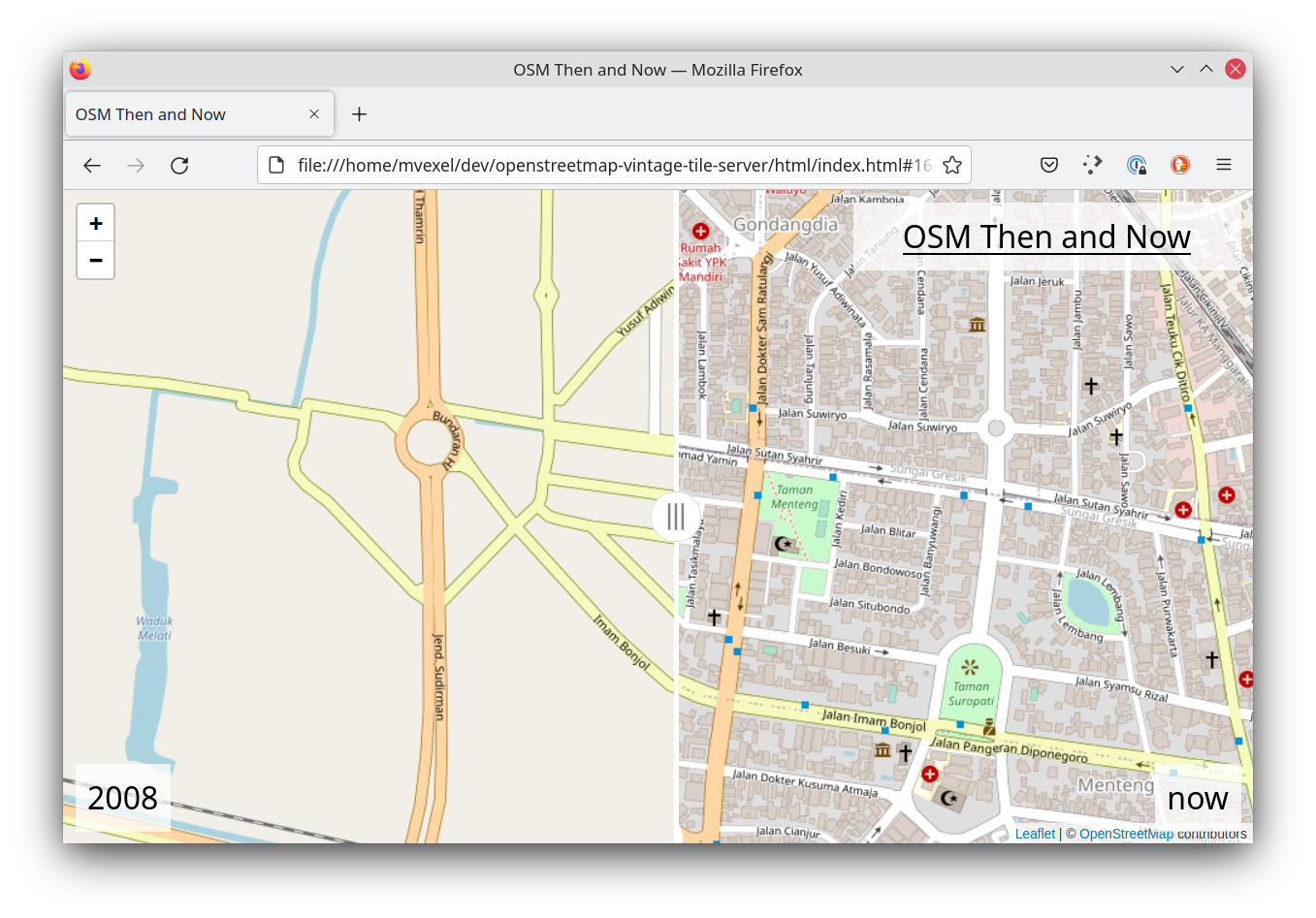Open the Leaflet link
The width and height of the screenshot is (1316, 918).
[1034, 833]
